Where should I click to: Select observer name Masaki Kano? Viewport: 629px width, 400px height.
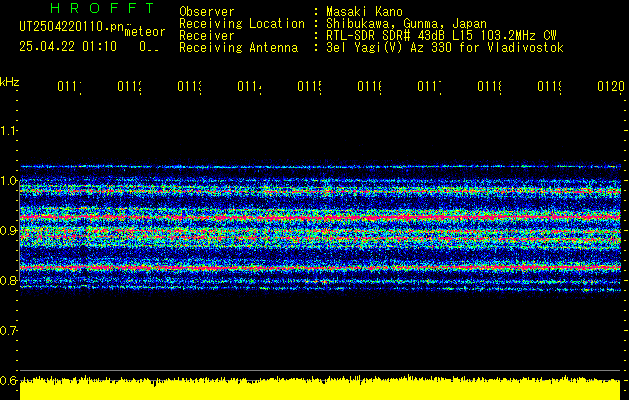pyautogui.click(x=364, y=12)
